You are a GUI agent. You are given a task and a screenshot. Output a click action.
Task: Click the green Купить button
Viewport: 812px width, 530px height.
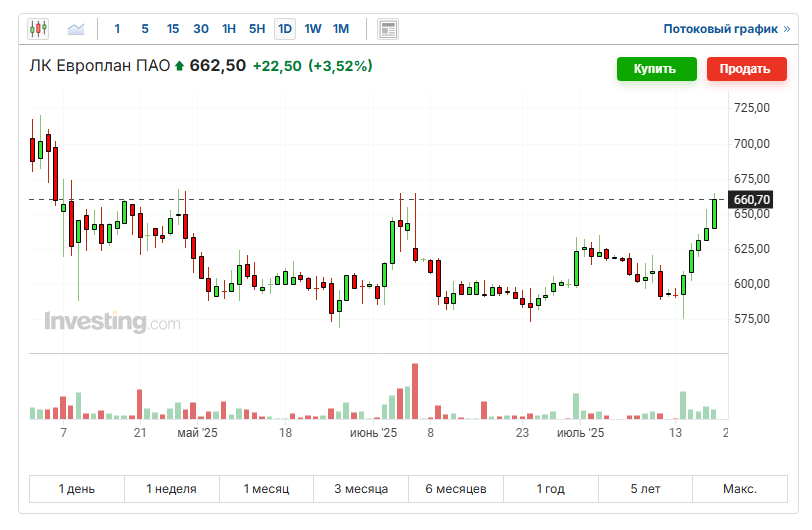point(657,69)
